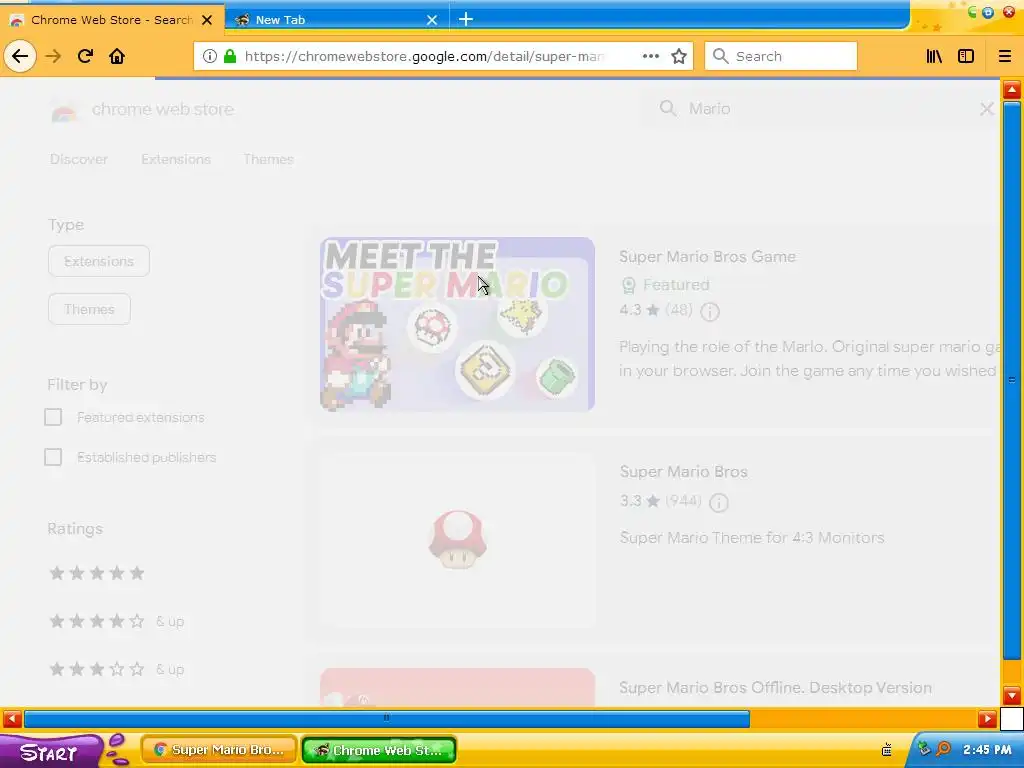Bookmark this page with the star icon
Screen dimensions: 1024x768
click(x=679, y=56)
